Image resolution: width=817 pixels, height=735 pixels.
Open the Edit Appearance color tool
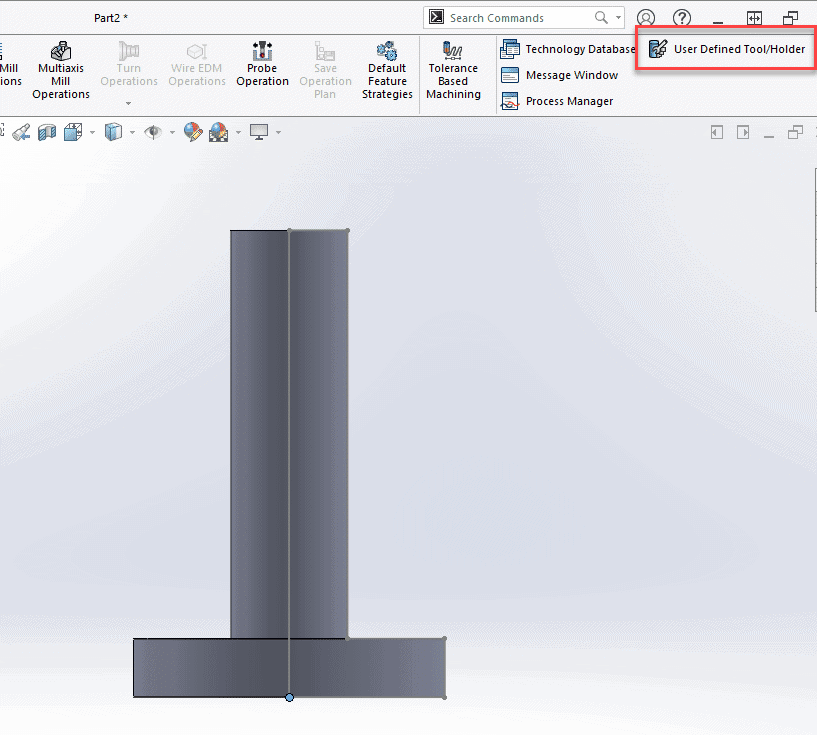(193, 132)
